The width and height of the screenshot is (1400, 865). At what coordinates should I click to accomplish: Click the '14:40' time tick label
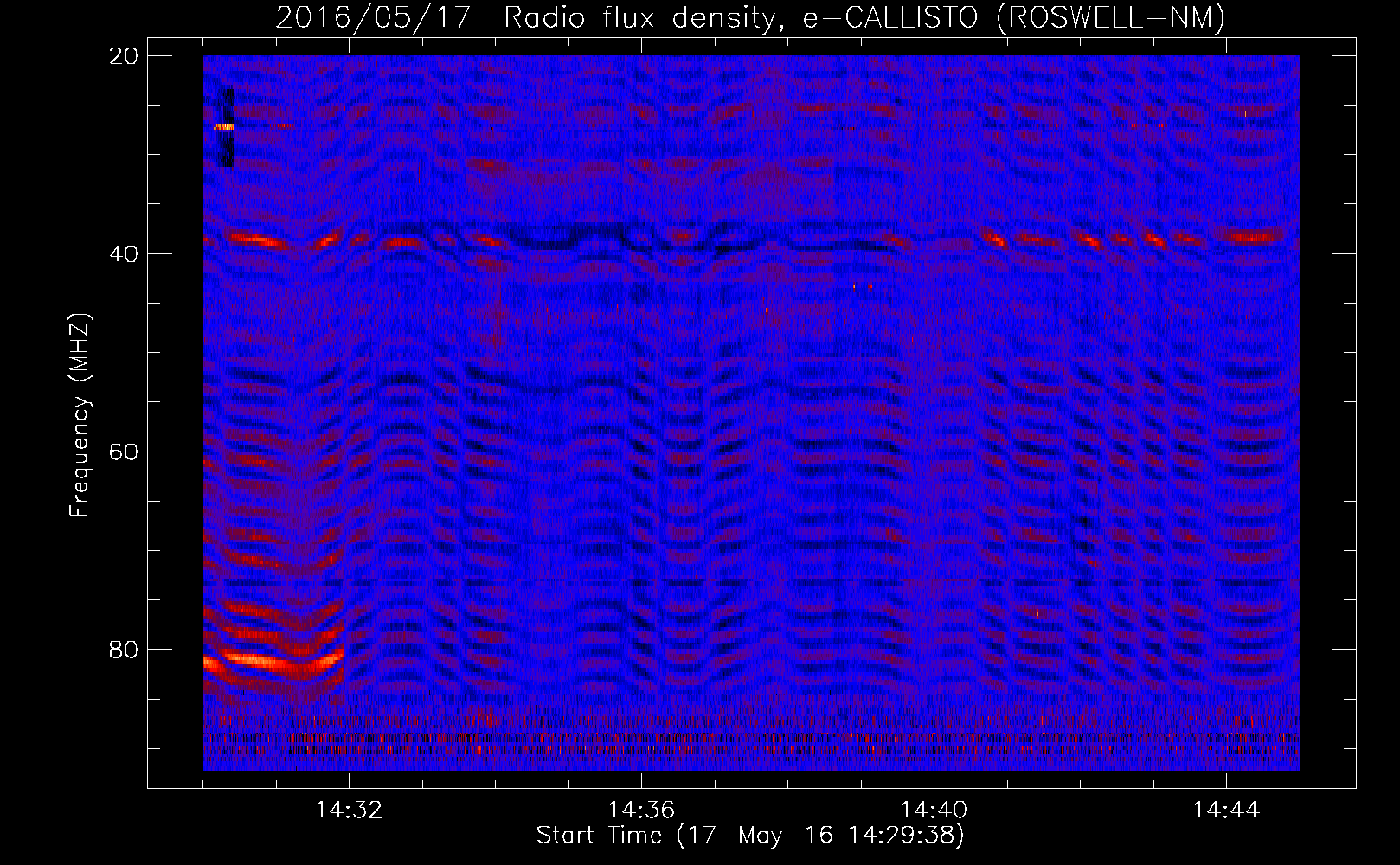[x=934, y=810]
